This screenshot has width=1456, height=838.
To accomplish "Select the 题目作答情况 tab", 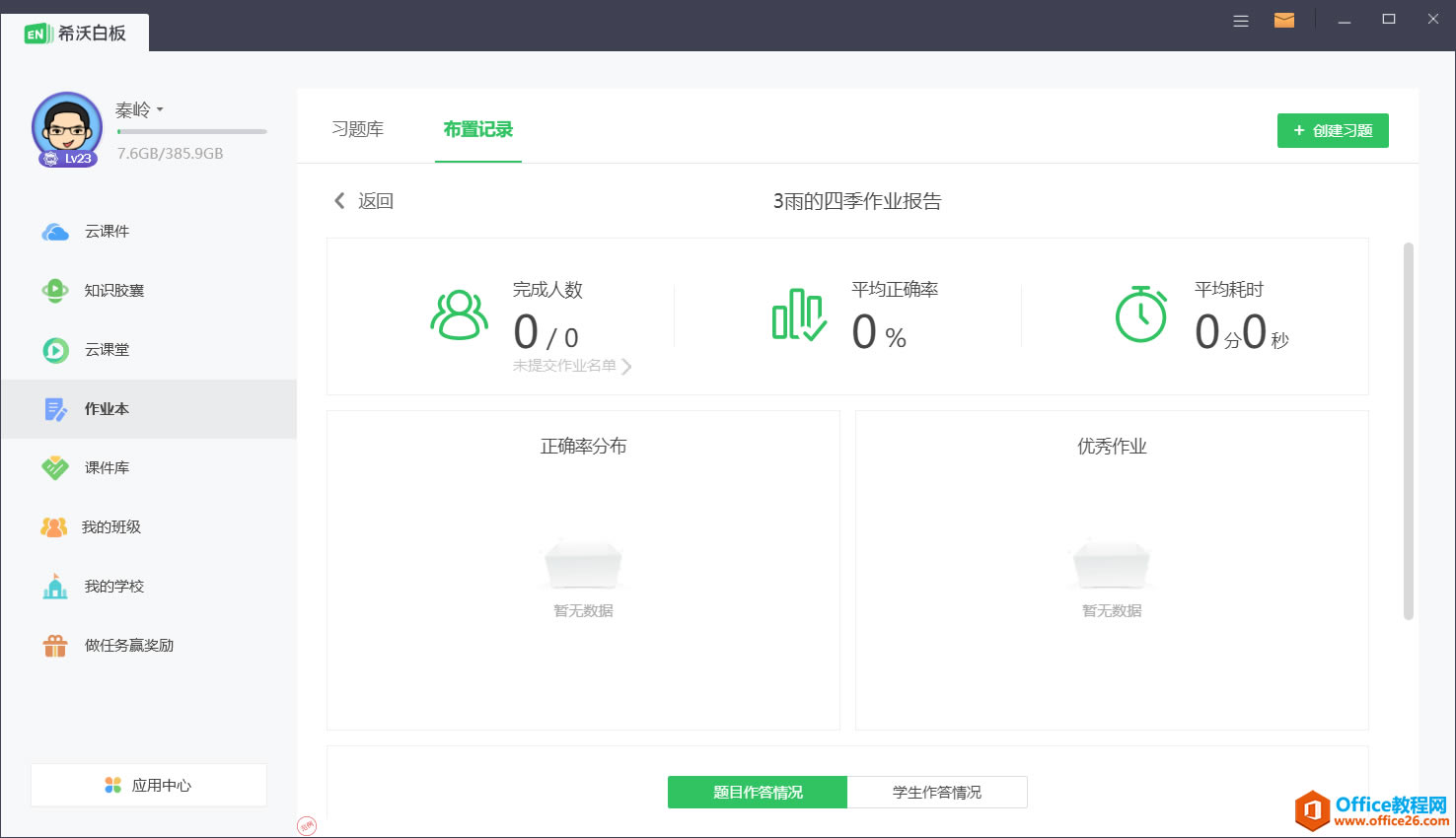I will (x=758, y=792).
